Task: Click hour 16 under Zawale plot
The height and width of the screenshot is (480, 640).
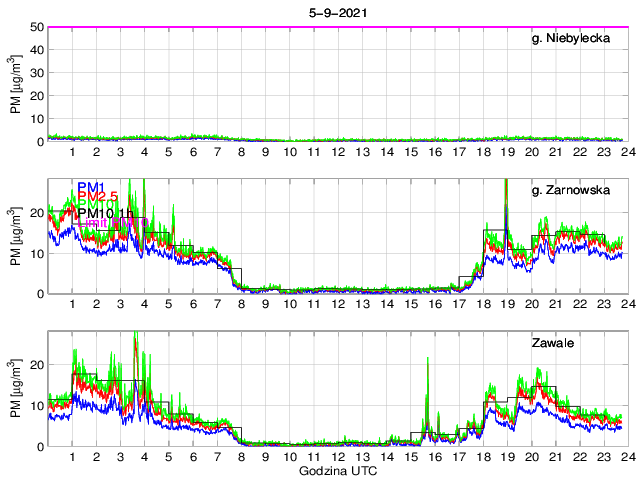Action: click(435, 457)
